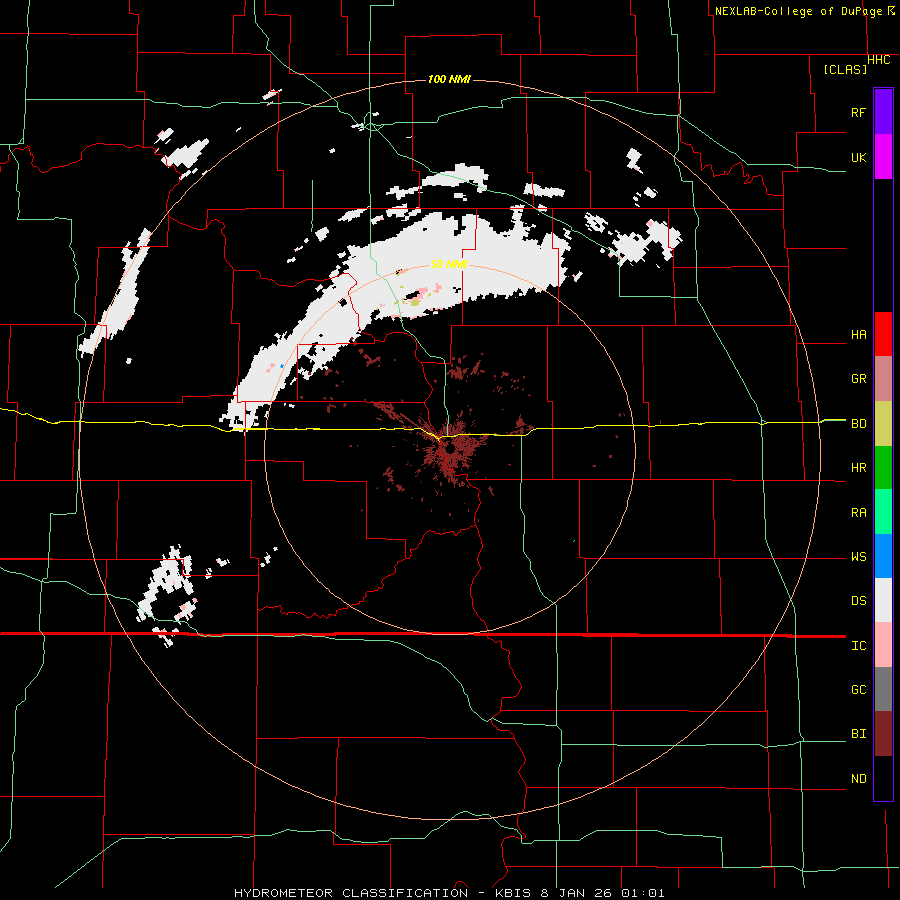Image resolution: width=900 pixels, height=900 pixels.
Task: Click the IC pink legend swatch
Action: pyautogui.click(x=883, y=645)
